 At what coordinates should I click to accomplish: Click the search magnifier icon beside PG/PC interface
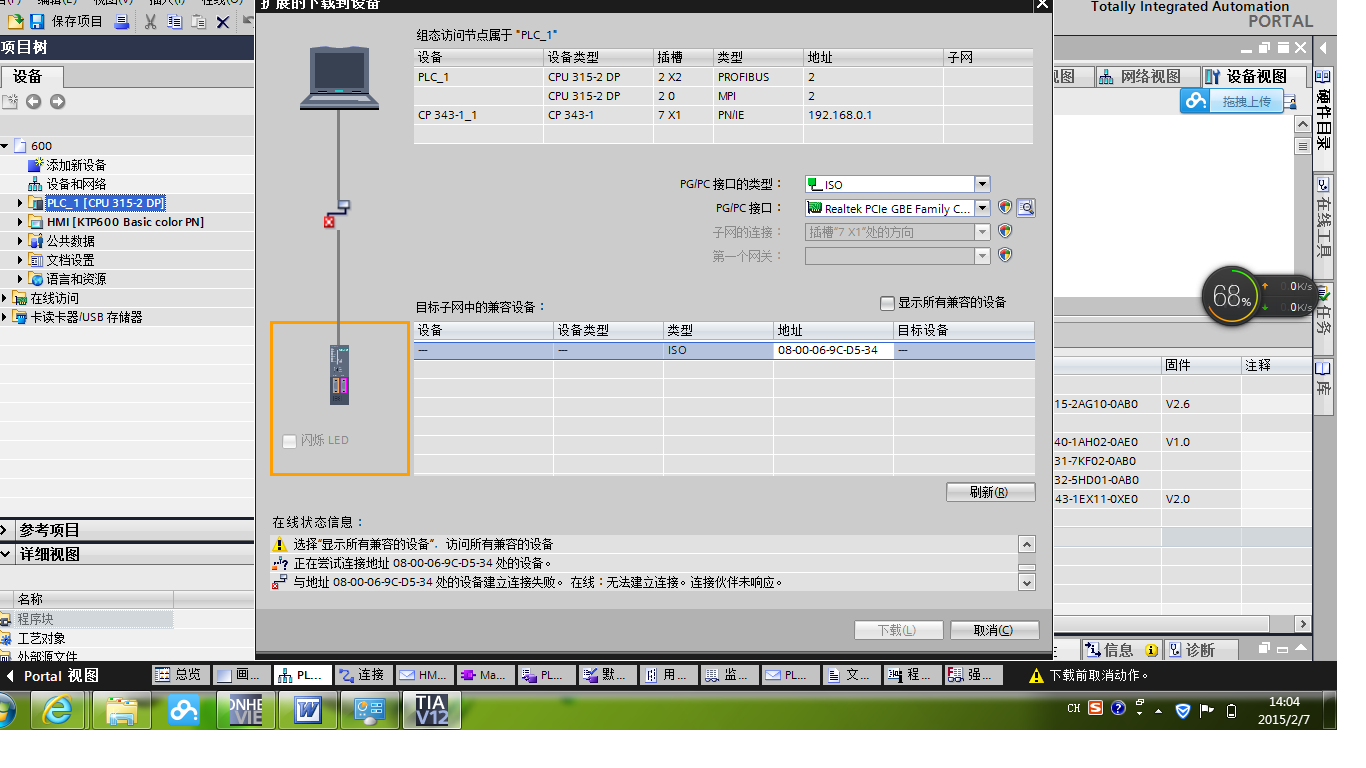coord(1025,208)
